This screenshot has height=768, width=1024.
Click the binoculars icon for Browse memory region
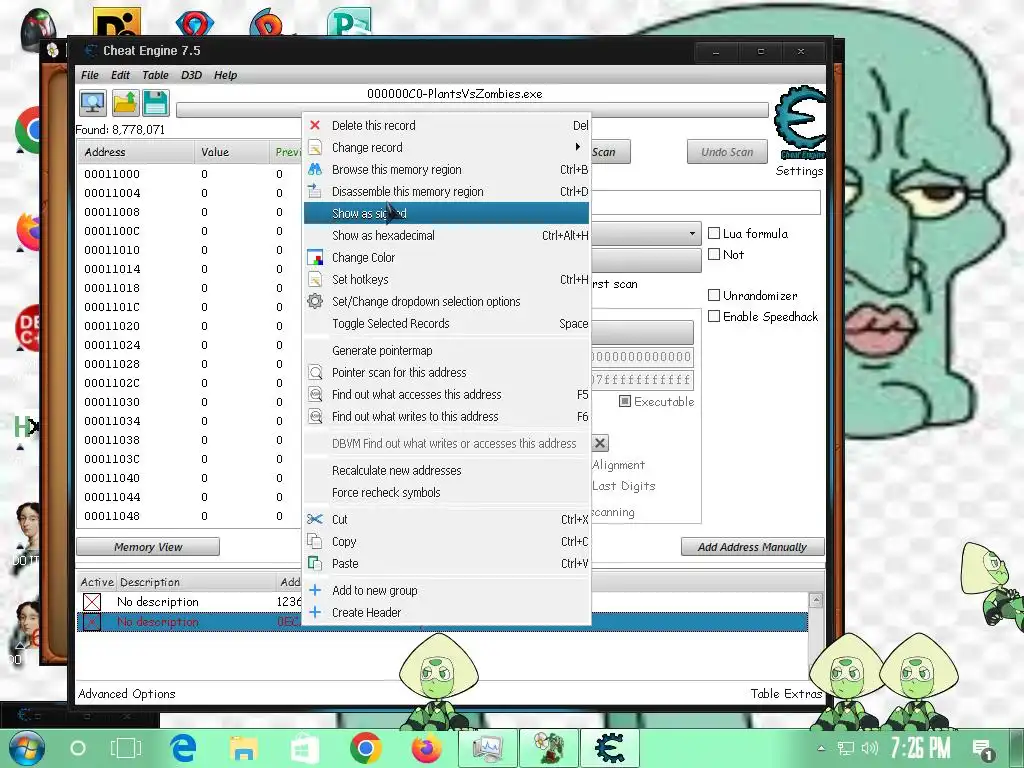315,169
